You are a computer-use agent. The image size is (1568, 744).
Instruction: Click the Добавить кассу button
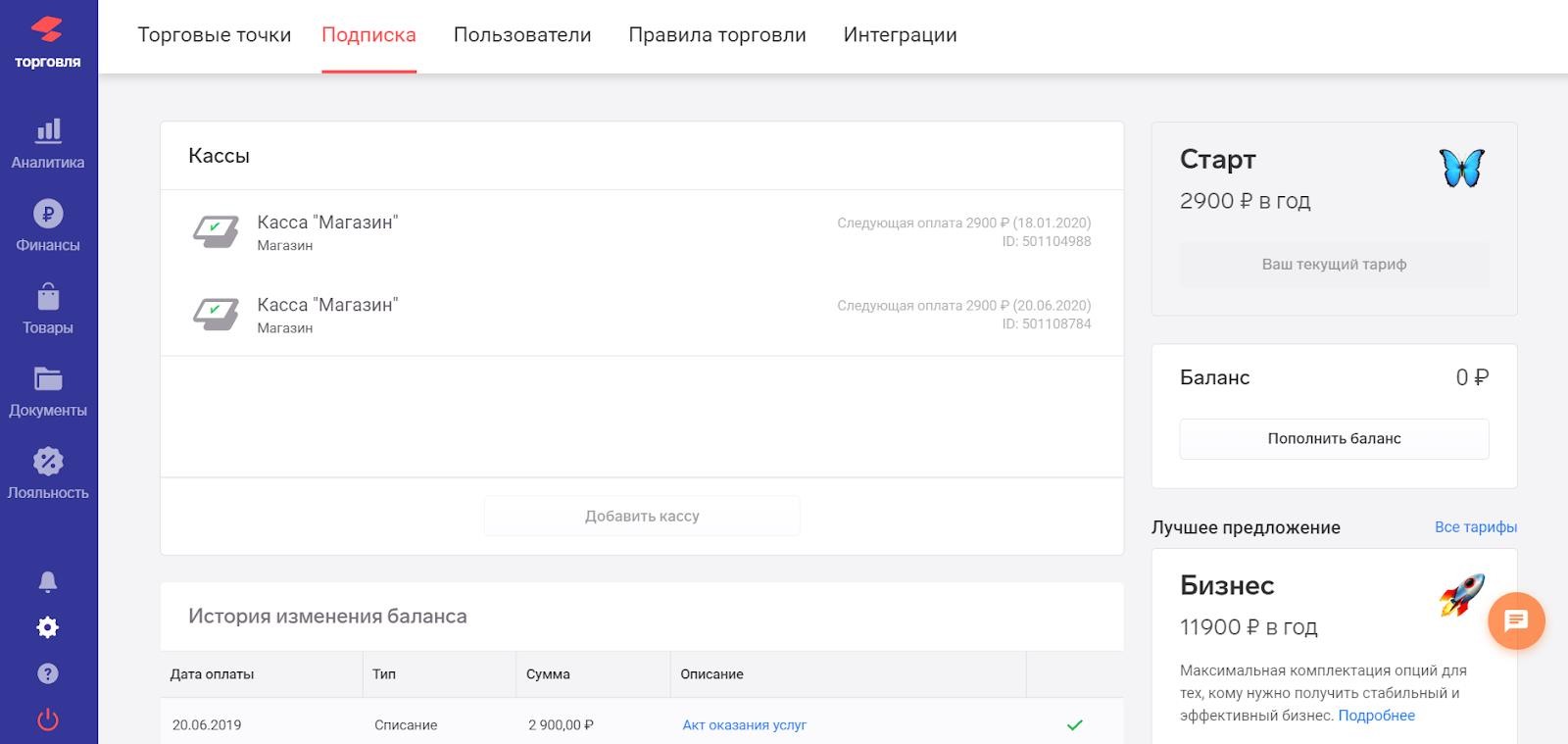[x=642, y=516]
